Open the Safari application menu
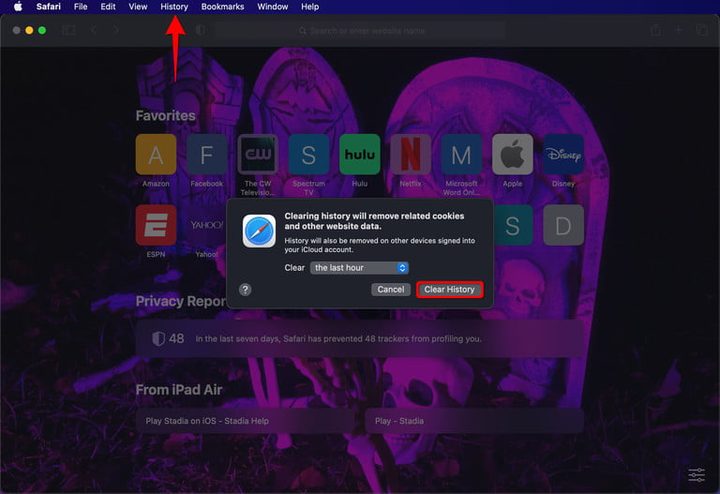This screenshot has width=720, height=494. click(x=49, y=7)
